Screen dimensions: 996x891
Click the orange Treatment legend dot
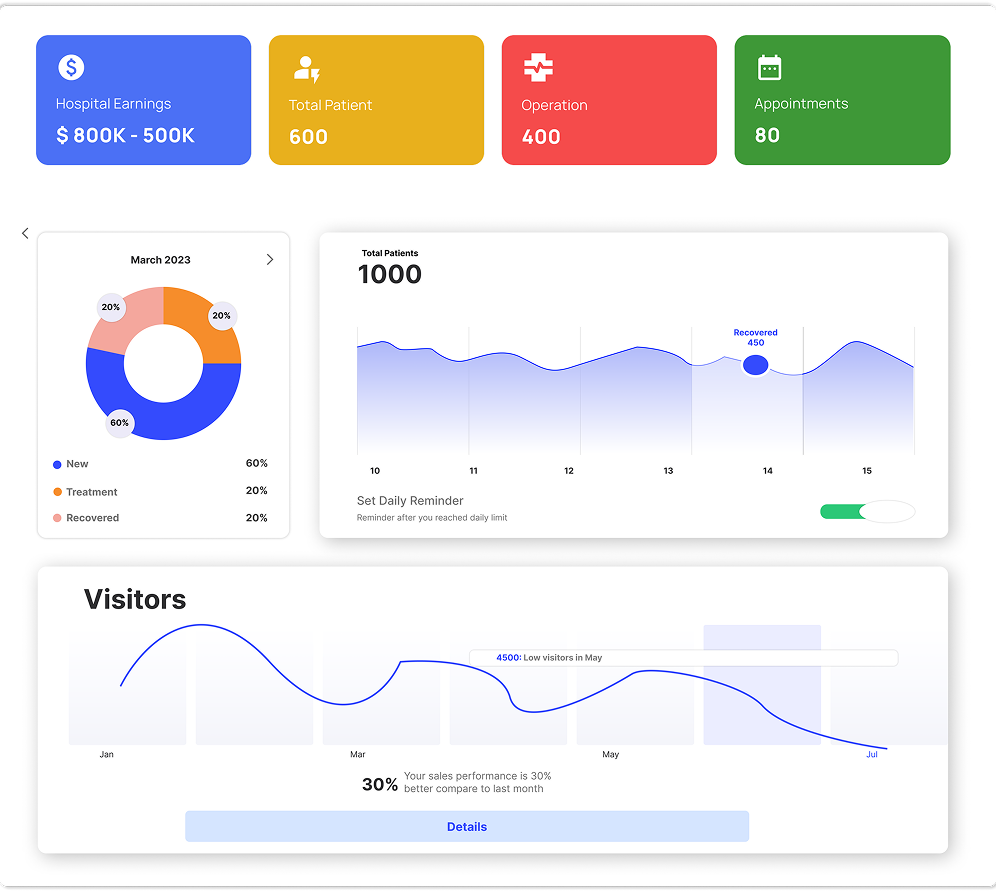pyautogui.click(x=57, y=492)
